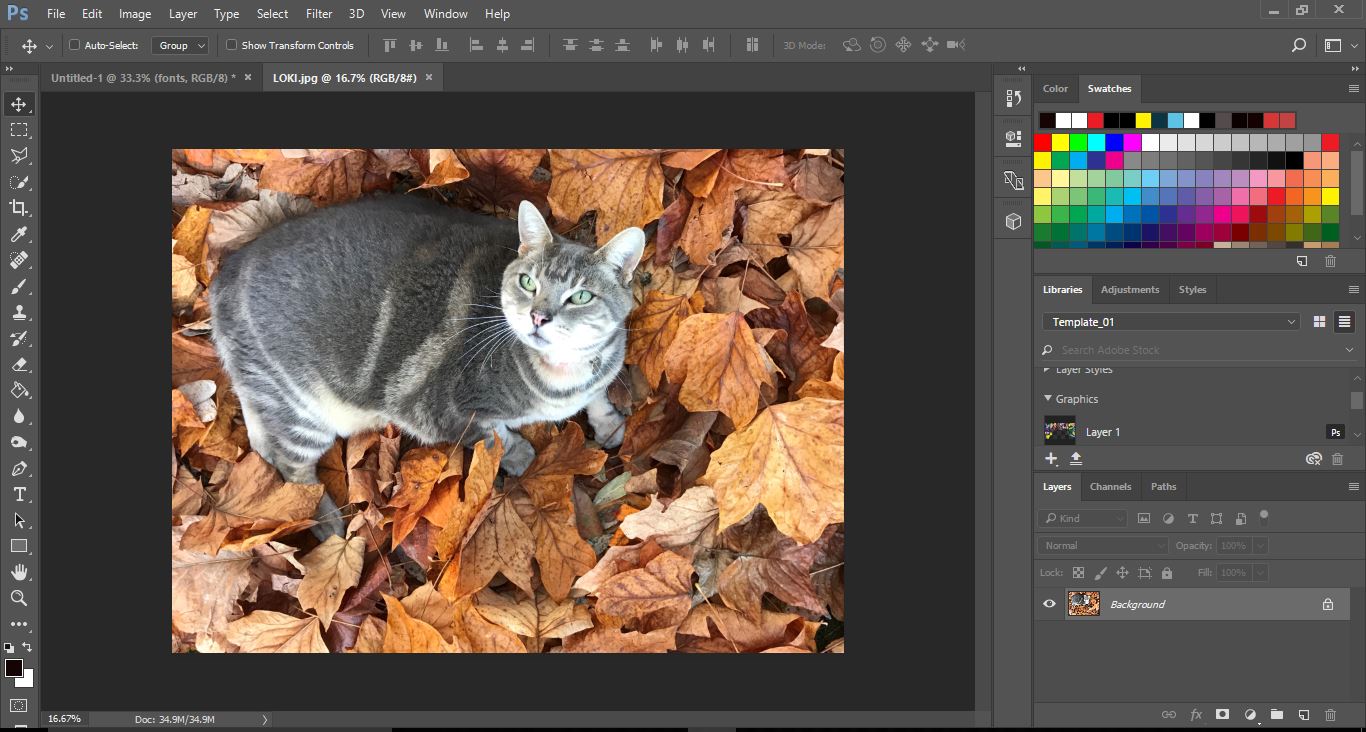Screen dimensions: 1366x732
Task: Select the History Brush tool
Action: pos(19,338)
